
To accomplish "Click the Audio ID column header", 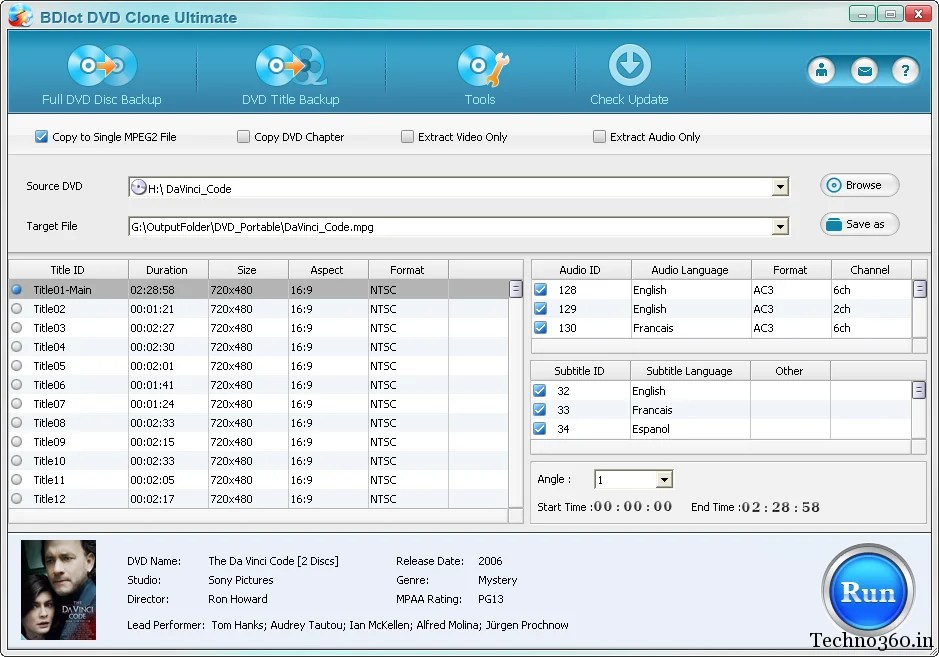I will 580,270.
